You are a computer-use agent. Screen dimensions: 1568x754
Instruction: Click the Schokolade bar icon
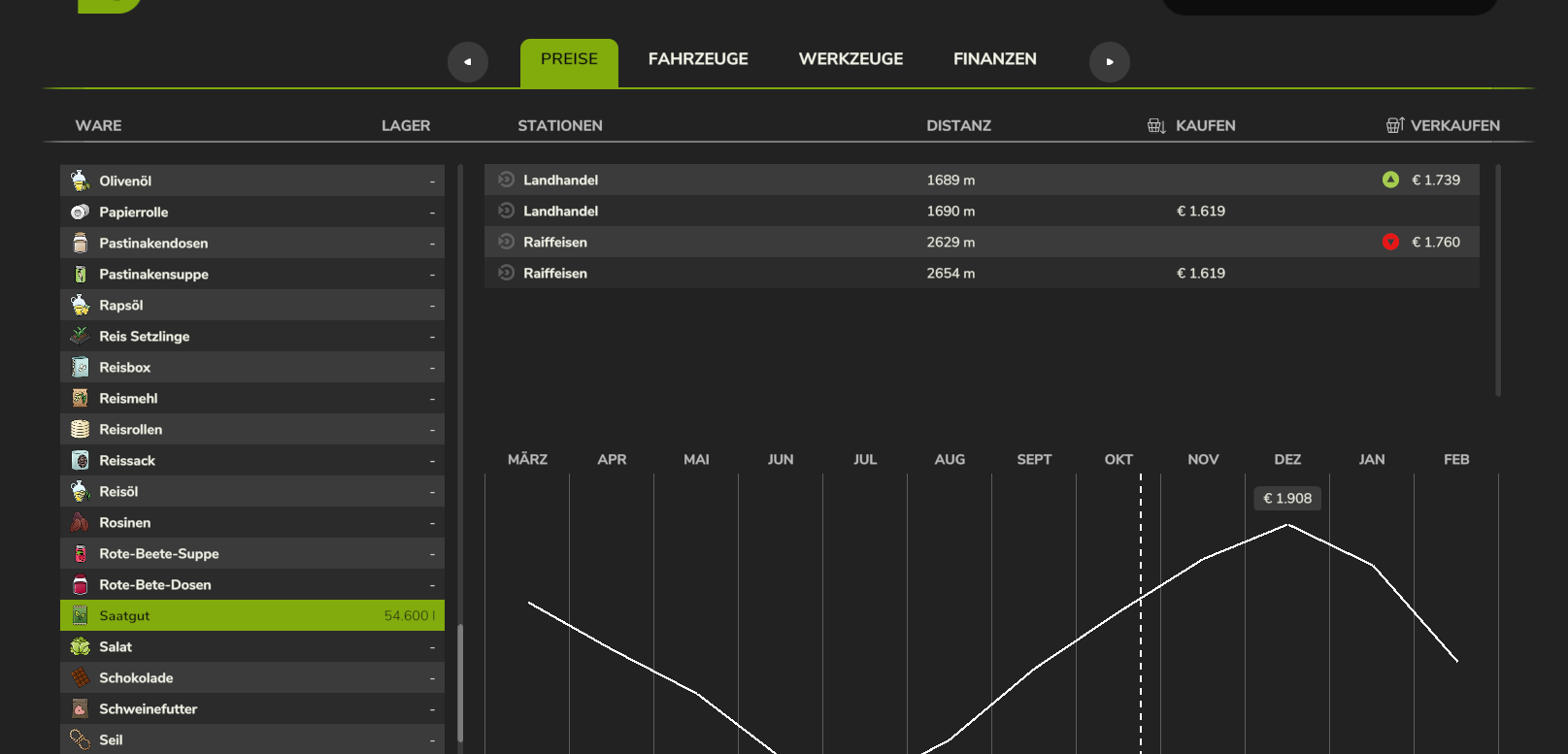click(x=81, y=677)
